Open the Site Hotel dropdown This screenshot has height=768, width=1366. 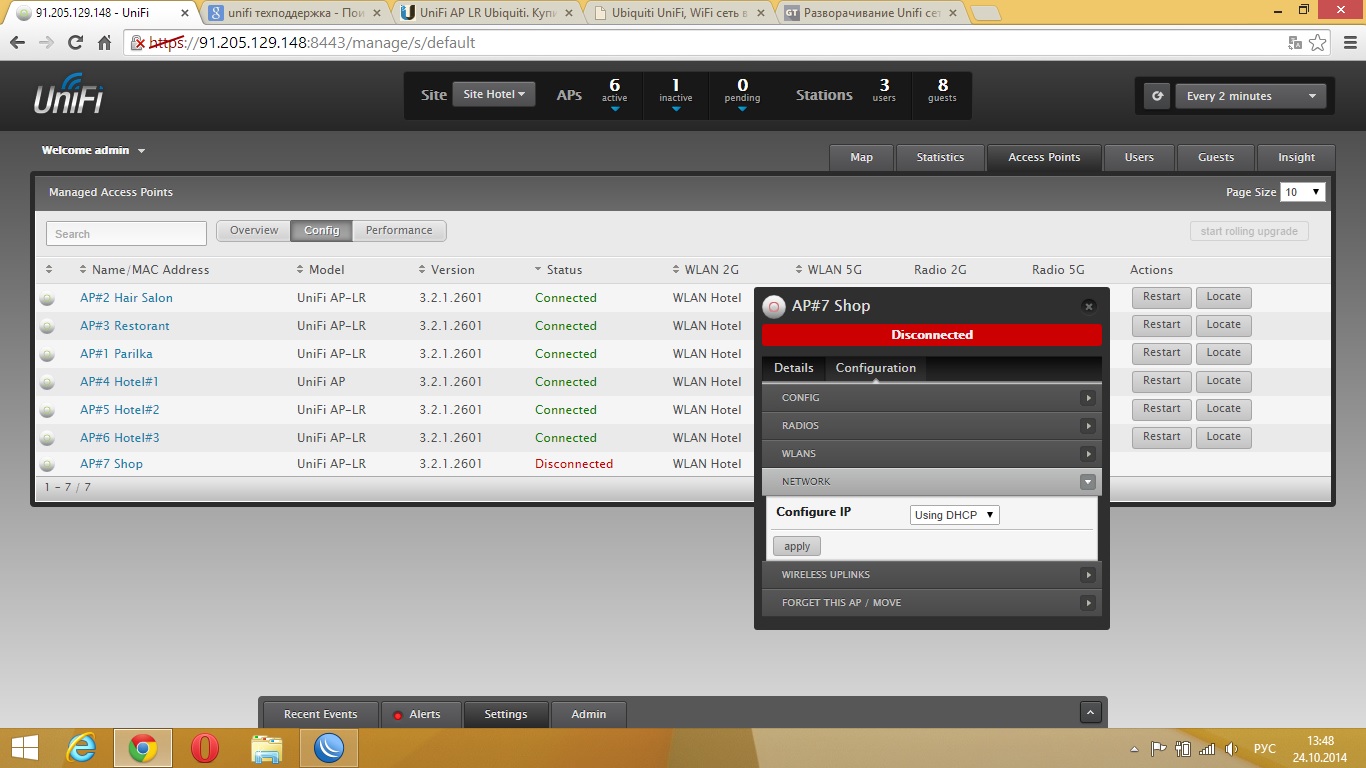pyautogui.click(x=494, y=95)
